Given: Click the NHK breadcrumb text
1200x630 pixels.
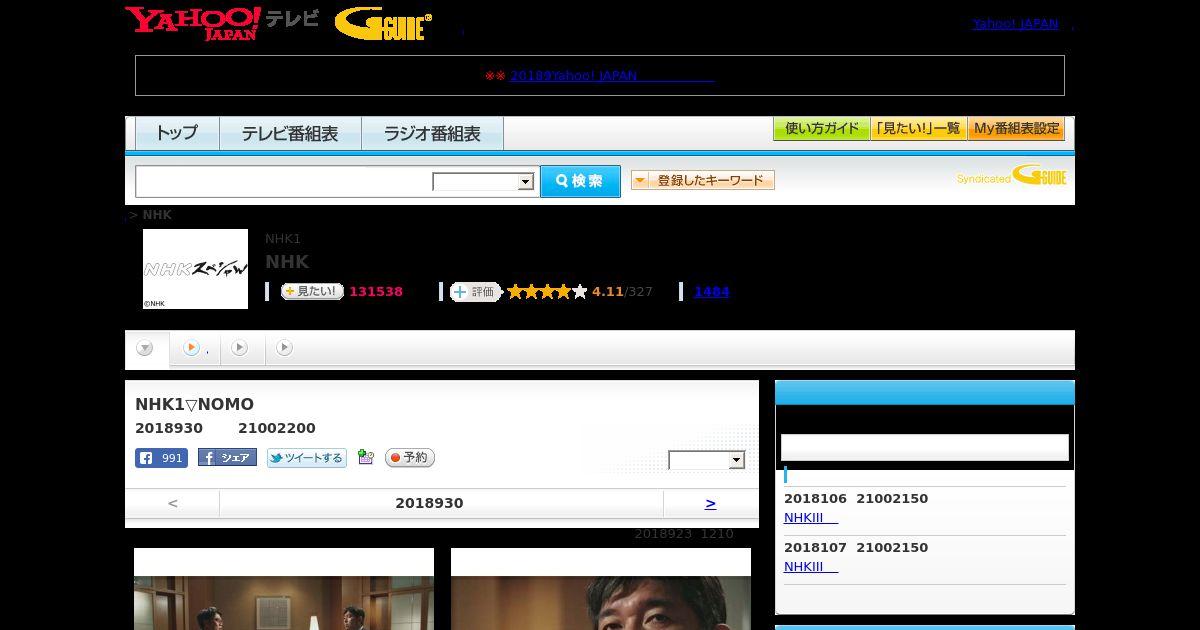Looking at the screenshot, I should click(157, 215).
